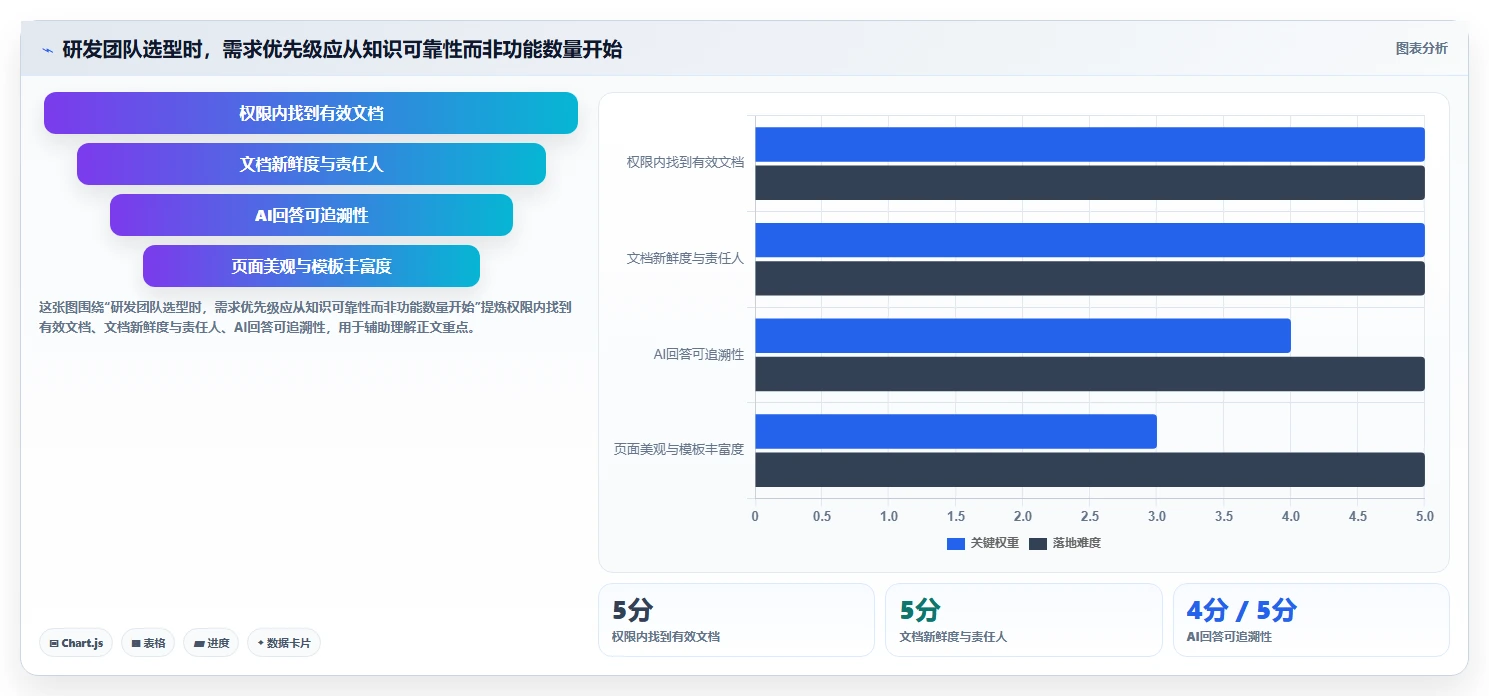This screenshot has height=696, width=1489.
Task: Click the 2.5 x-axis tick label
Action: (1089, 516)
